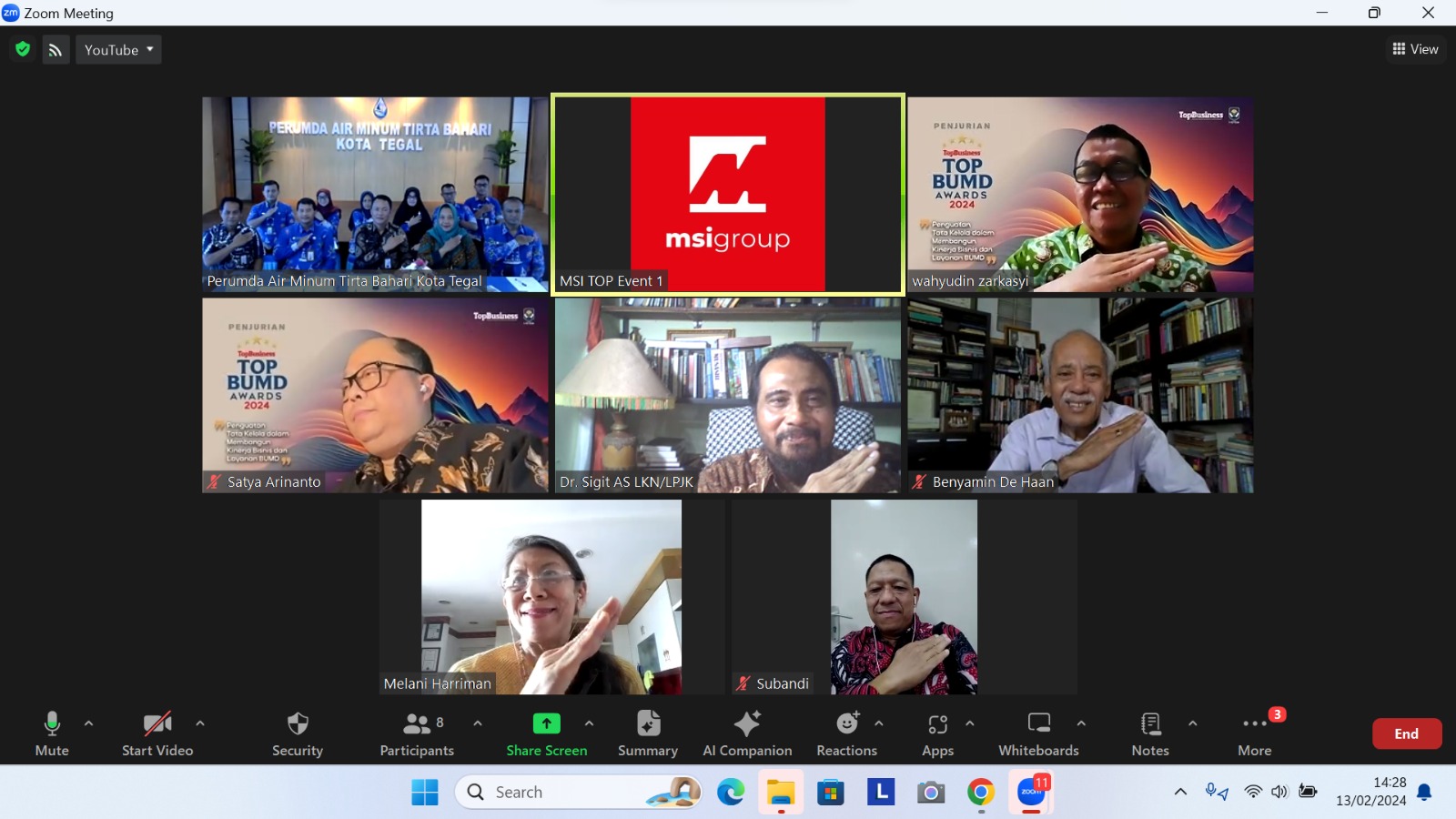Image resolution: width=1456 pixels, height=819 pixels.
Task: Click the green encryption shield icon
Action: (x=23, y=49)
